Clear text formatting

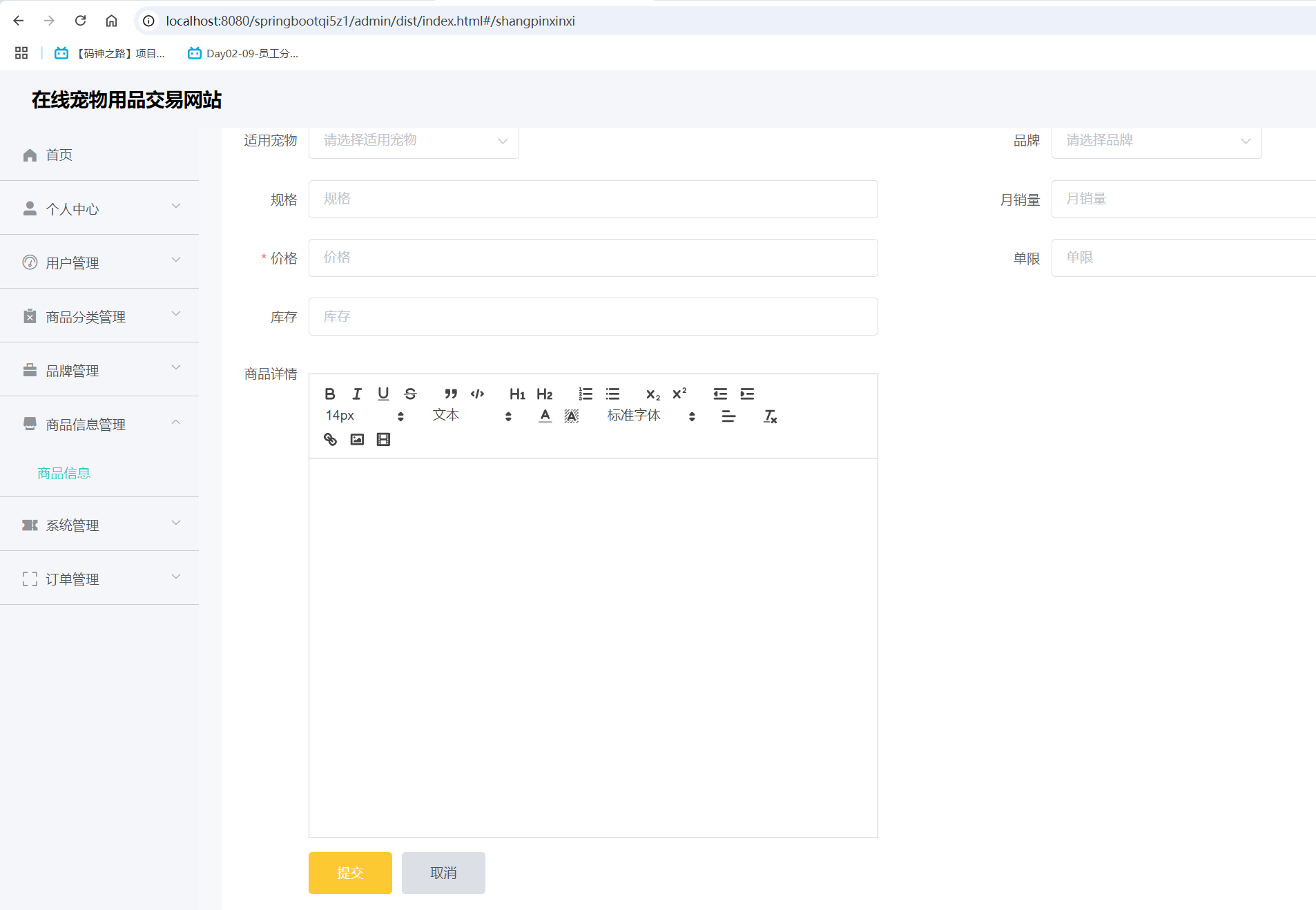(x=770, y=416)
